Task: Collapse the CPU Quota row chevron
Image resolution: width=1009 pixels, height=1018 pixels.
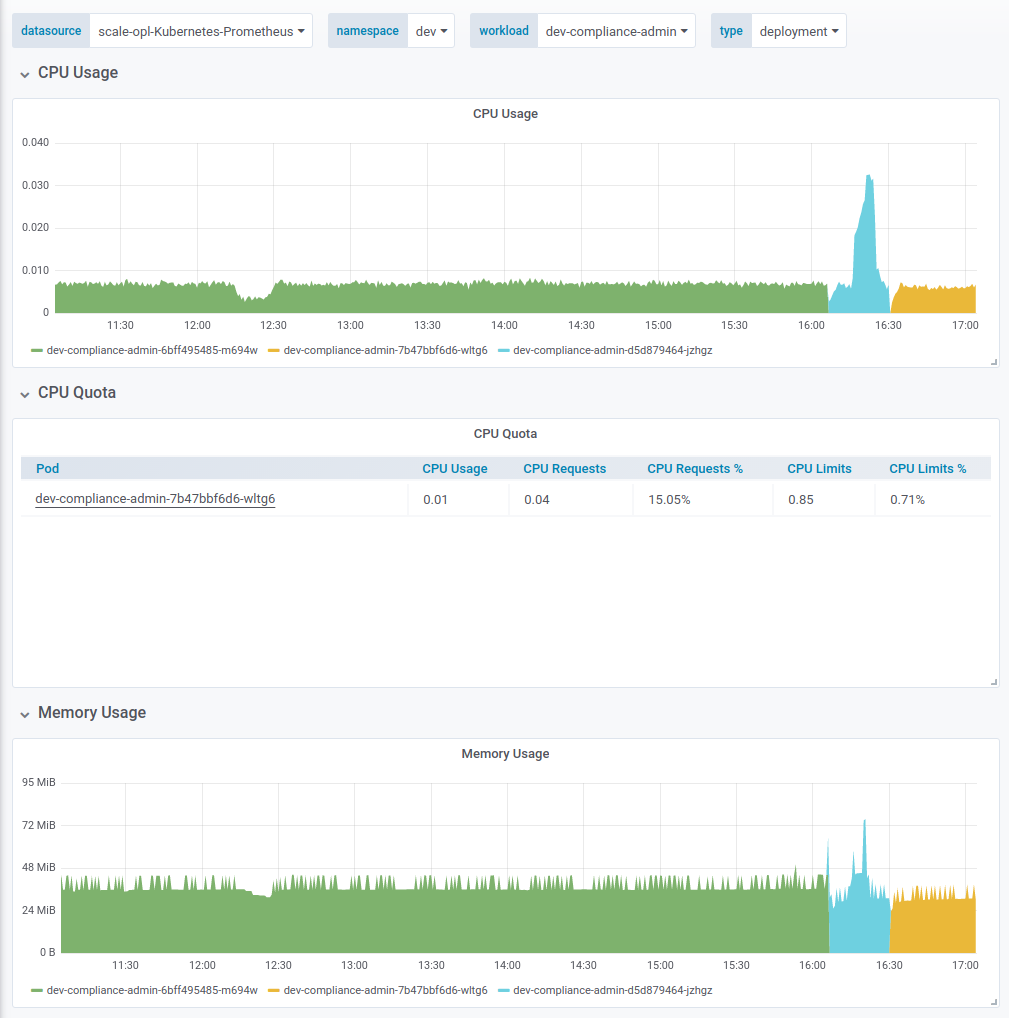Action: [x=25, y=394]
